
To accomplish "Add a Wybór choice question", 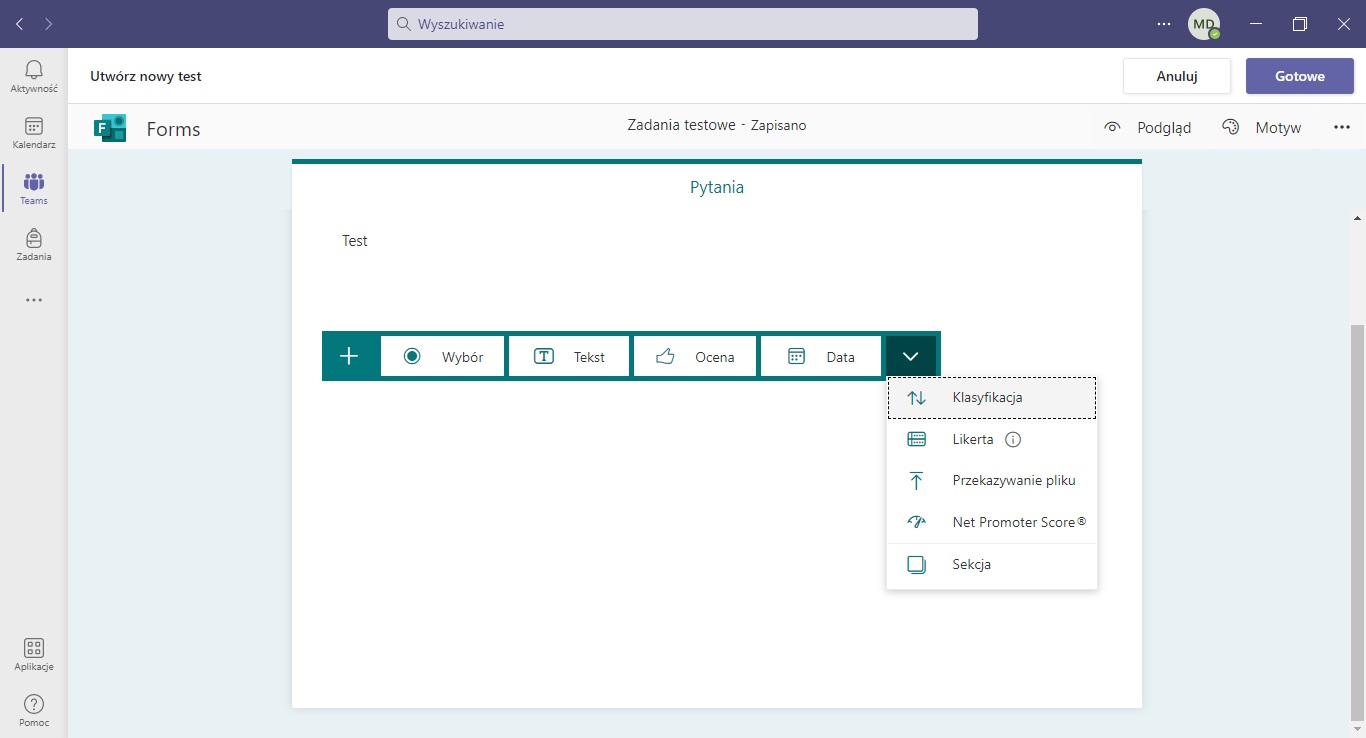I will point(443,356).
